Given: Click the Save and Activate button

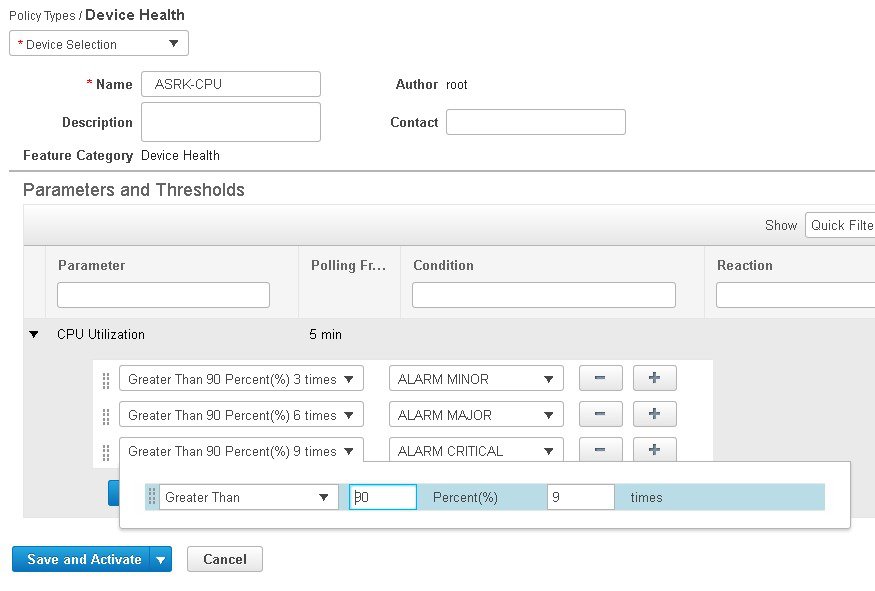Looking at the screenshot, I should click(83, 560).
